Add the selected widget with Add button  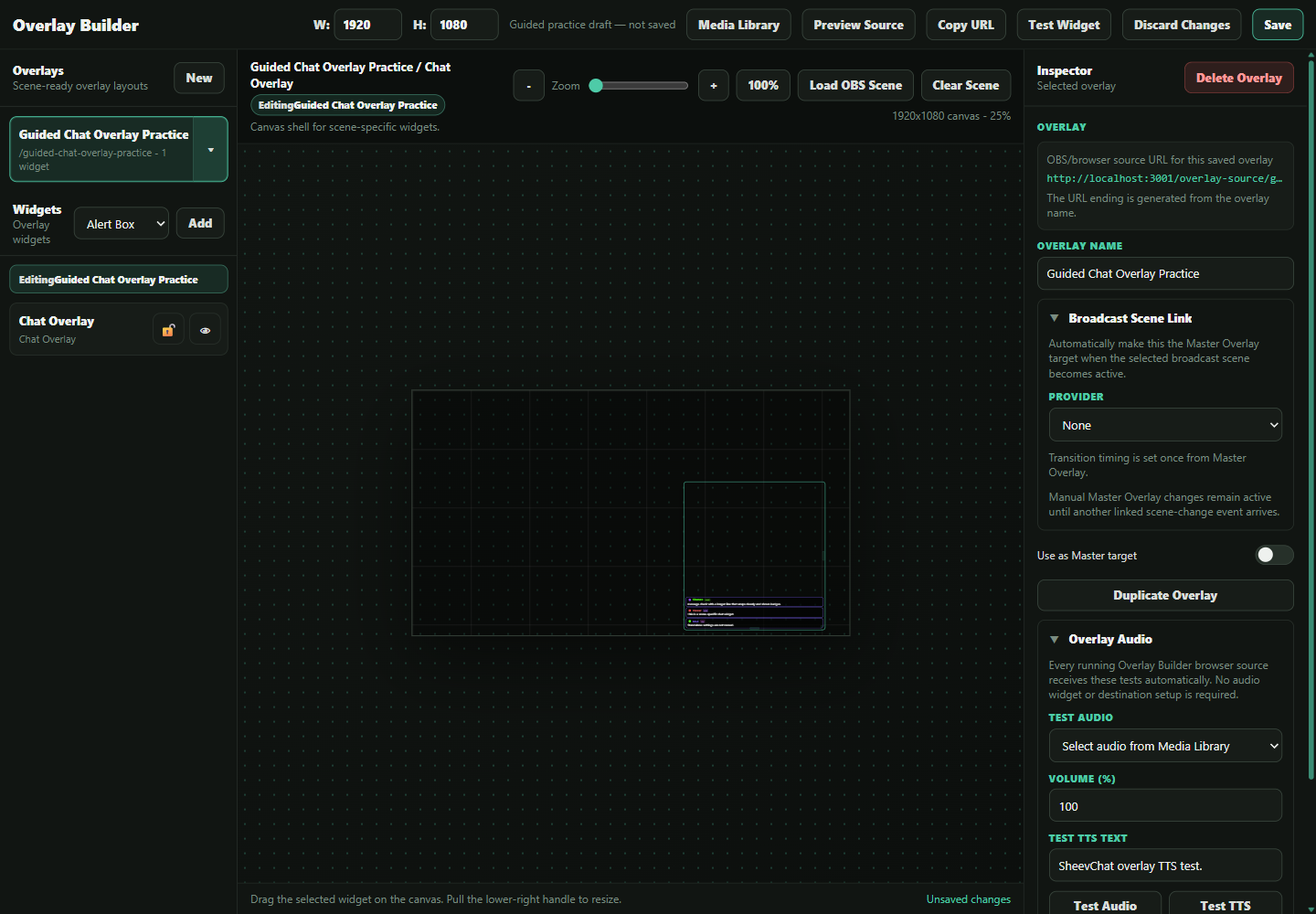pyautogui.click(x=200, y=223)
